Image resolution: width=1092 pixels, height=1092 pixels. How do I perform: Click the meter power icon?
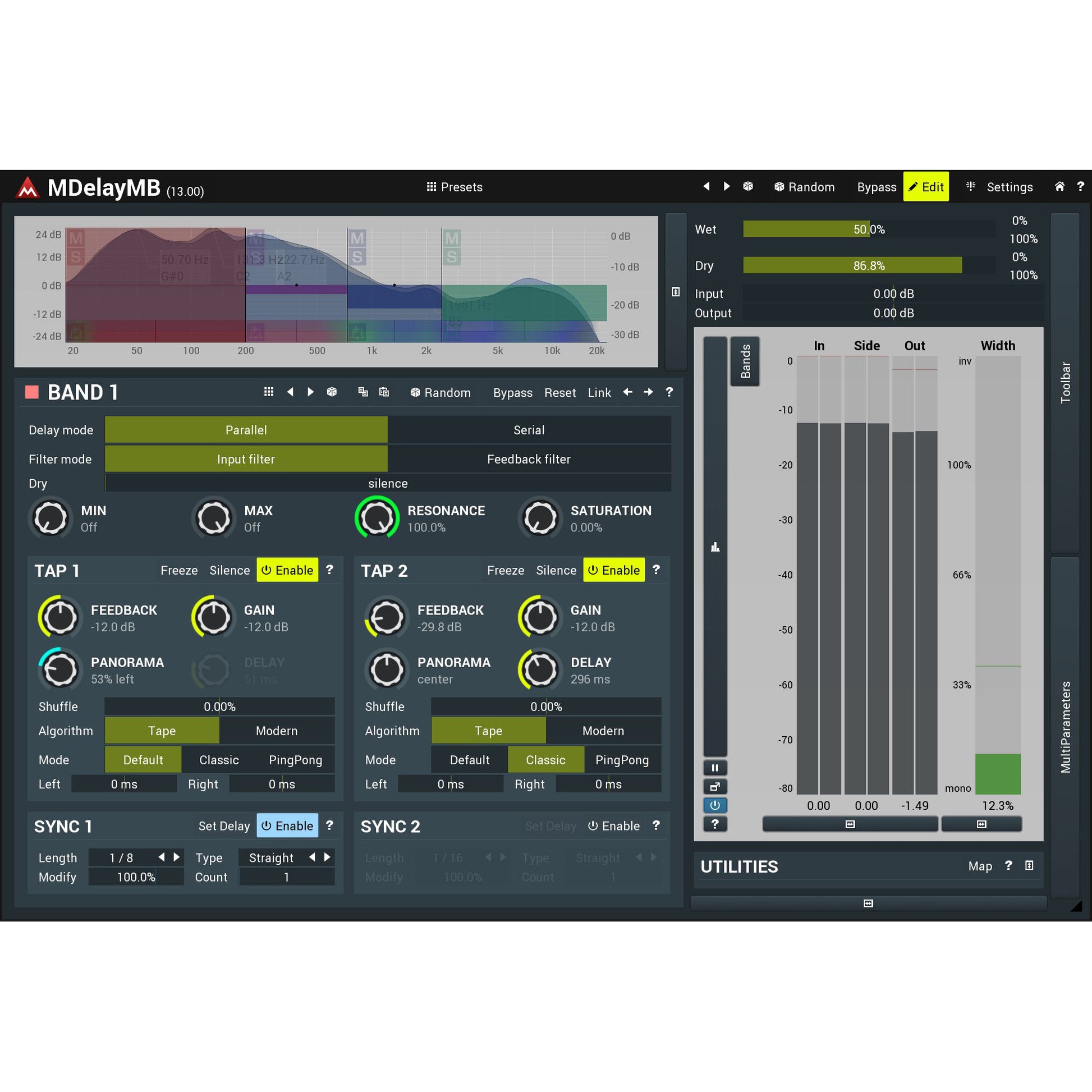pyautogui.click(x=715, y=805)
